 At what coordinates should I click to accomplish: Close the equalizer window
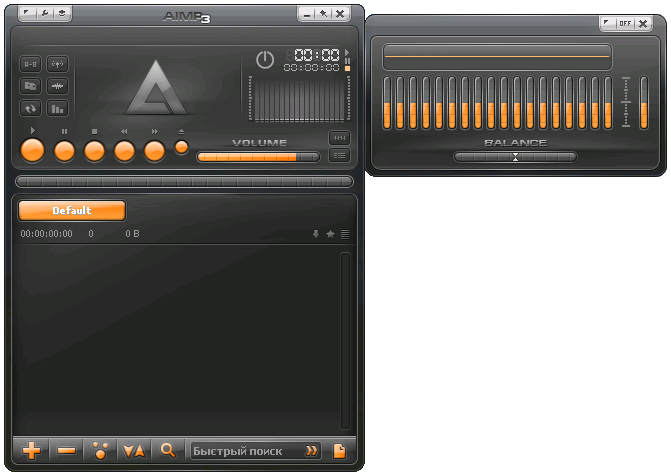coord(643,24)
